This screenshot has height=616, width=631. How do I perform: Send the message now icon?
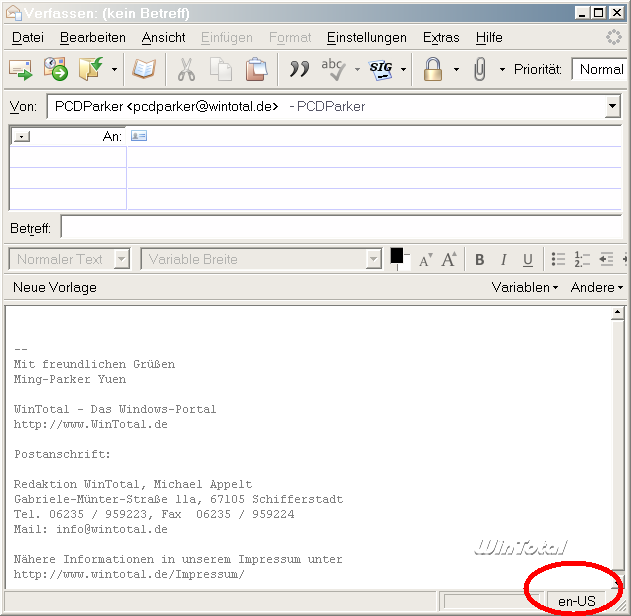[21, 70]
